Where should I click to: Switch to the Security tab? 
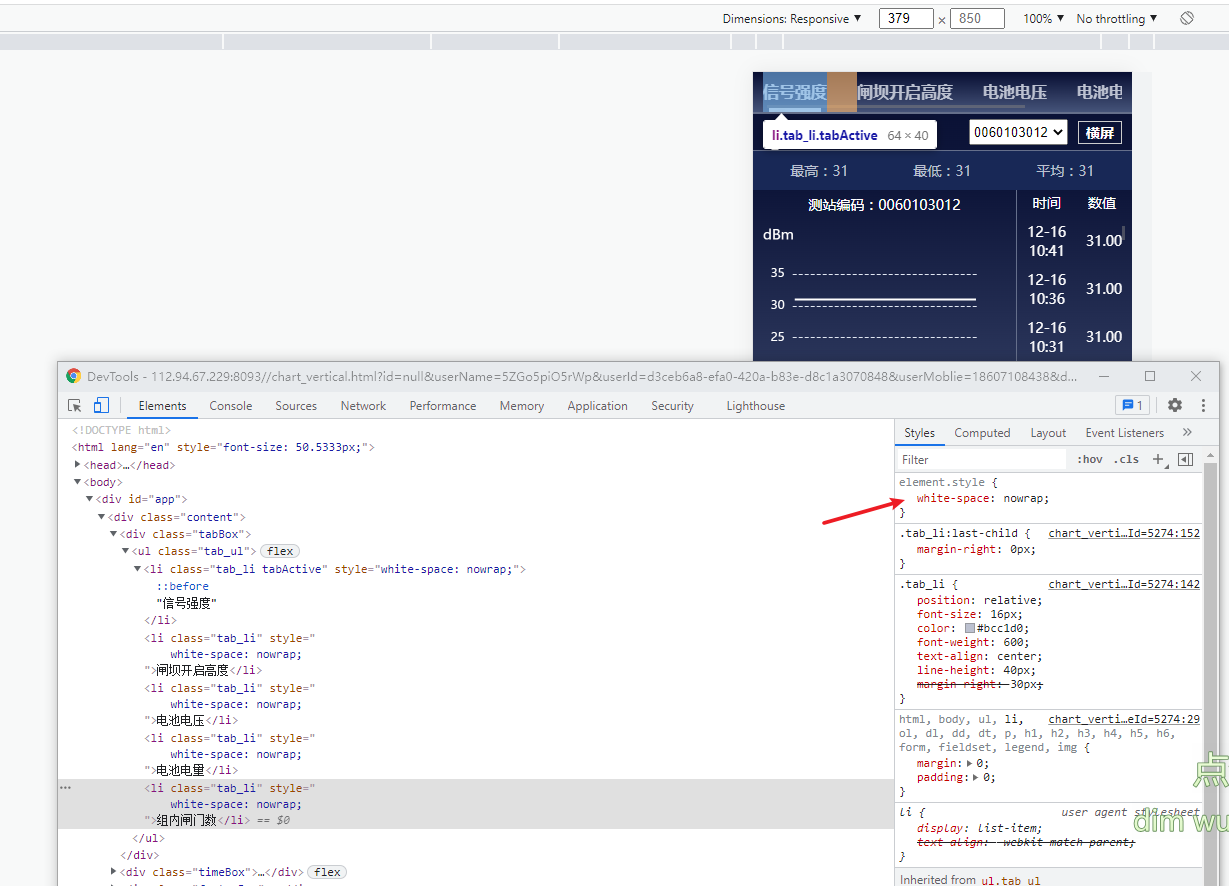tap(672, 405)
